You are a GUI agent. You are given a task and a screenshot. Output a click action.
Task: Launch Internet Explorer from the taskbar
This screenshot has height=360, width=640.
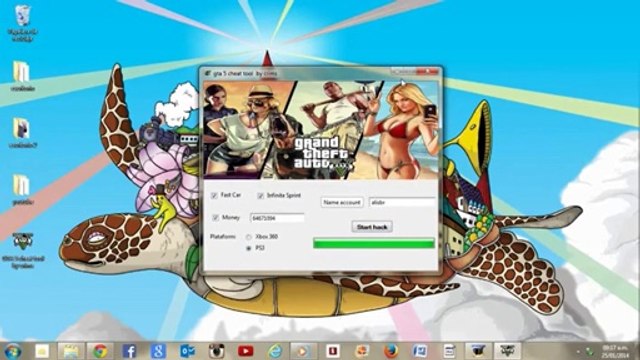coord(275,351)
